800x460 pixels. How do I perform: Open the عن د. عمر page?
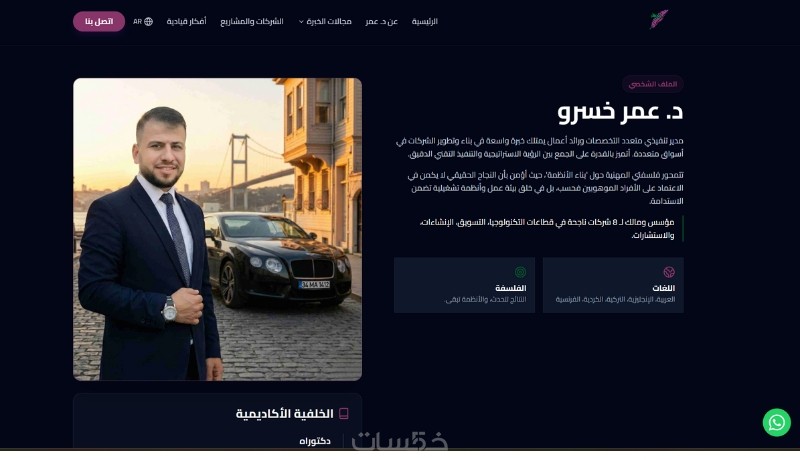pos(381,21)
